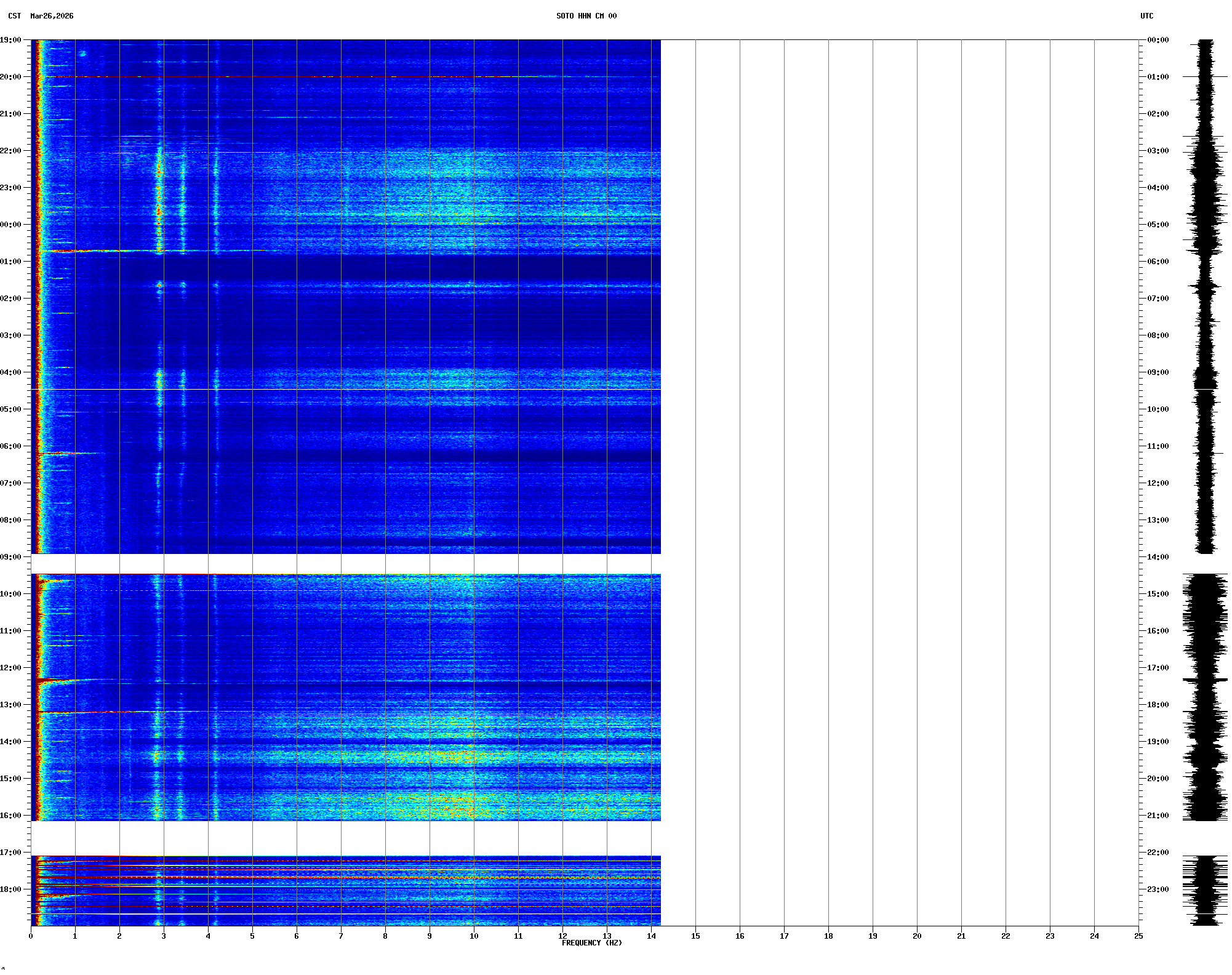This screenshot has width=1232, height=975.
Task: Click the 01:00 CST time tick label
Action: pyautogui.click(x=10, y=262)
